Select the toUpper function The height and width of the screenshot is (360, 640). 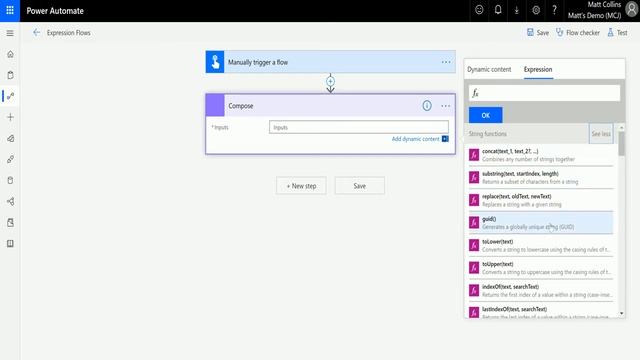pos(541,268)
